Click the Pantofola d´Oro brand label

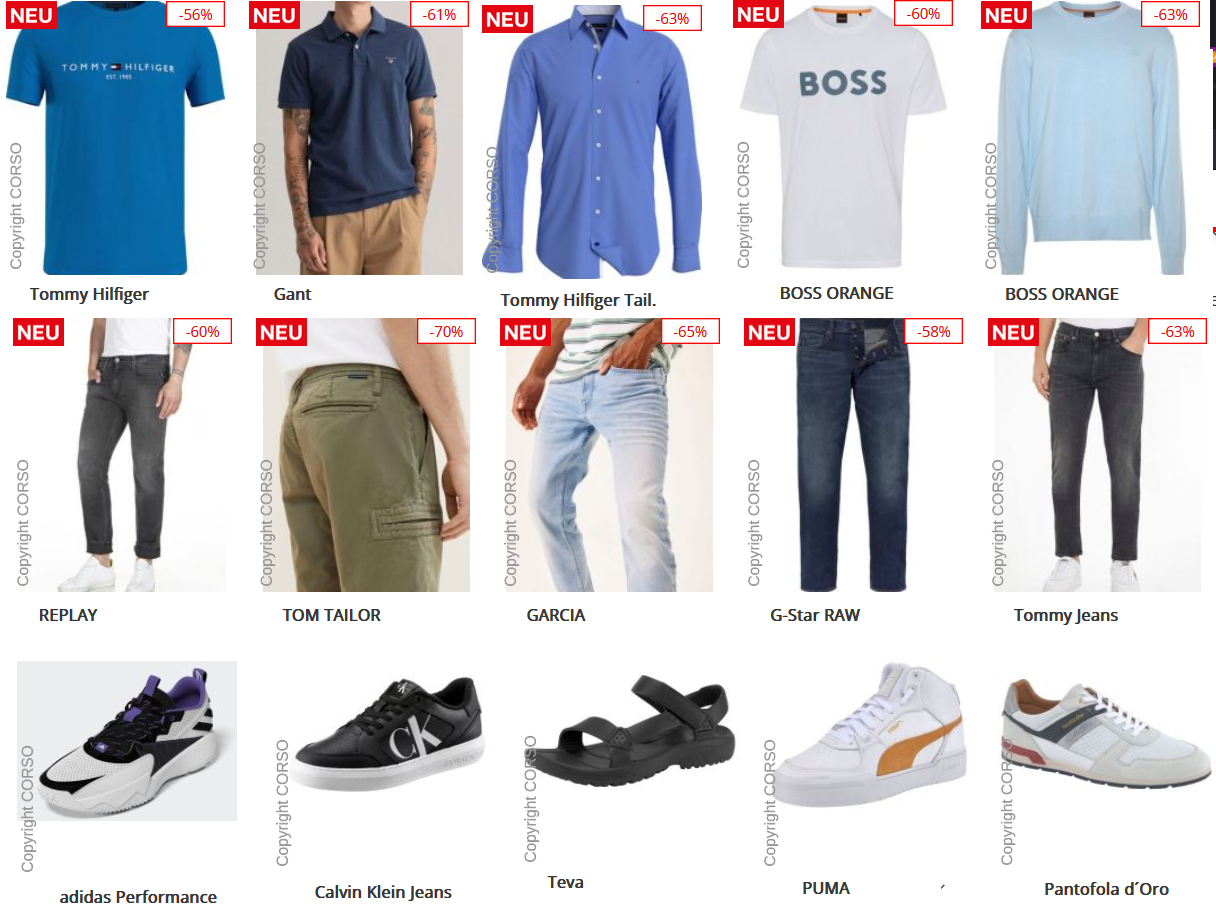coord(1106,889)
